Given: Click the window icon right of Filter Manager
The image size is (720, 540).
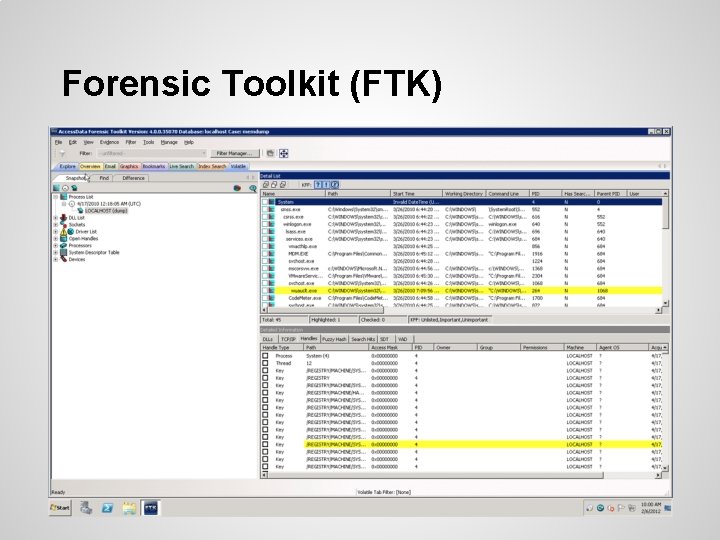Looking at the screenshot, I should click(x=270, y=153).
